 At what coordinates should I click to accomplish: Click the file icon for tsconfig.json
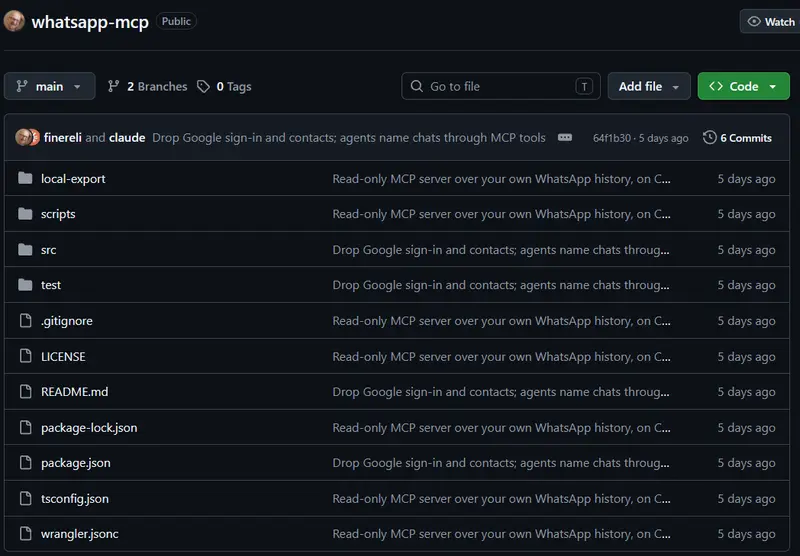[25, 498]
